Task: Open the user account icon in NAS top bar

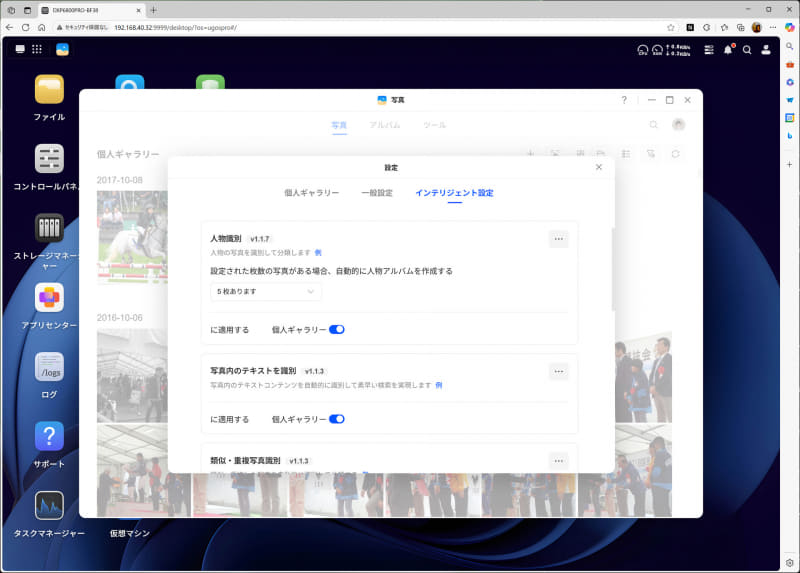Action: click(x=766, y=50)
